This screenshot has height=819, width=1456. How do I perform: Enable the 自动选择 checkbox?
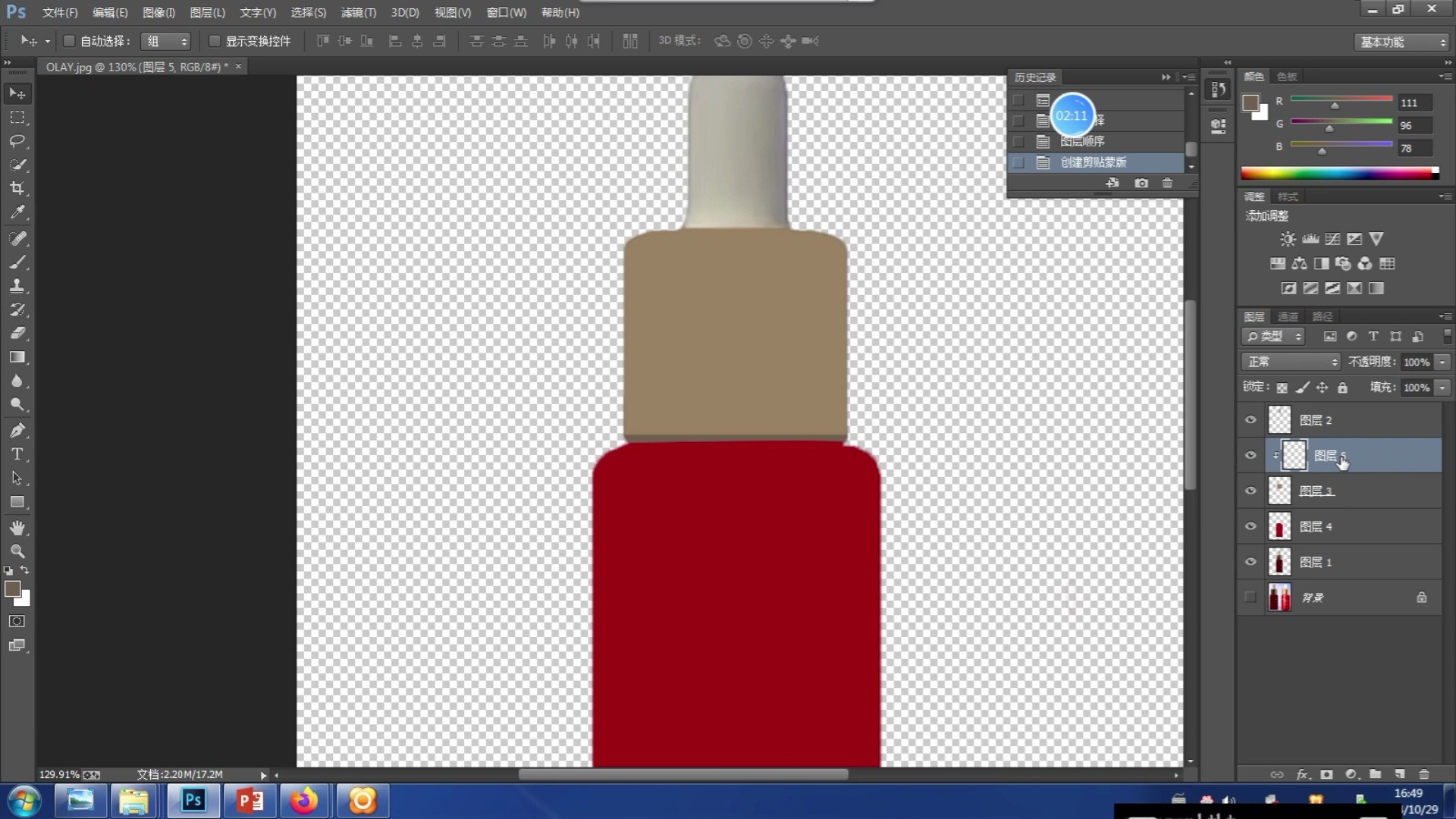(69, 41)
